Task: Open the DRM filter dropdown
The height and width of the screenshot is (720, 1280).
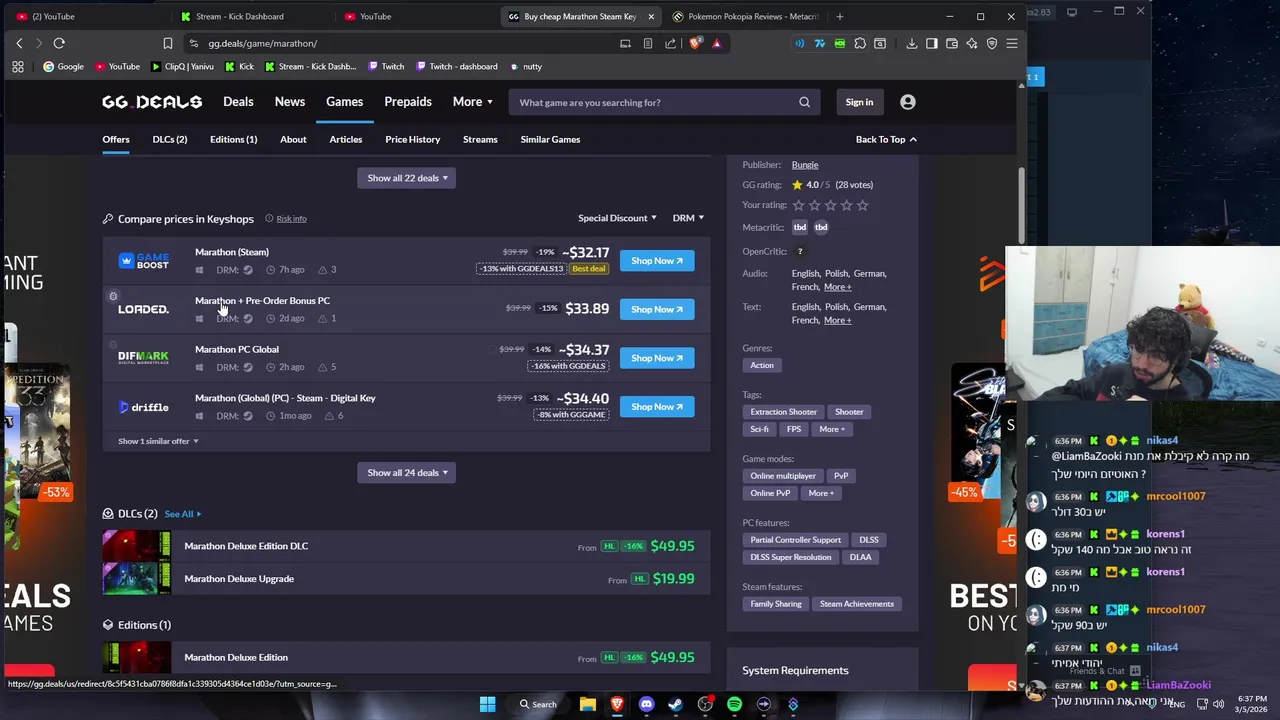Action: tap(688, 218)
